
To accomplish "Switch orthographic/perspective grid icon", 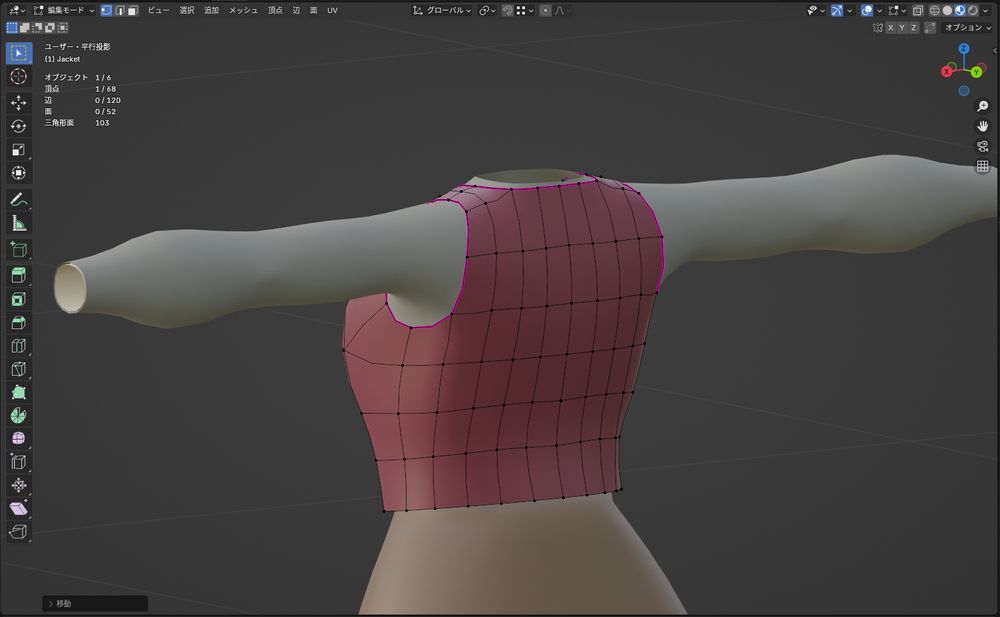I will point(983,167).
